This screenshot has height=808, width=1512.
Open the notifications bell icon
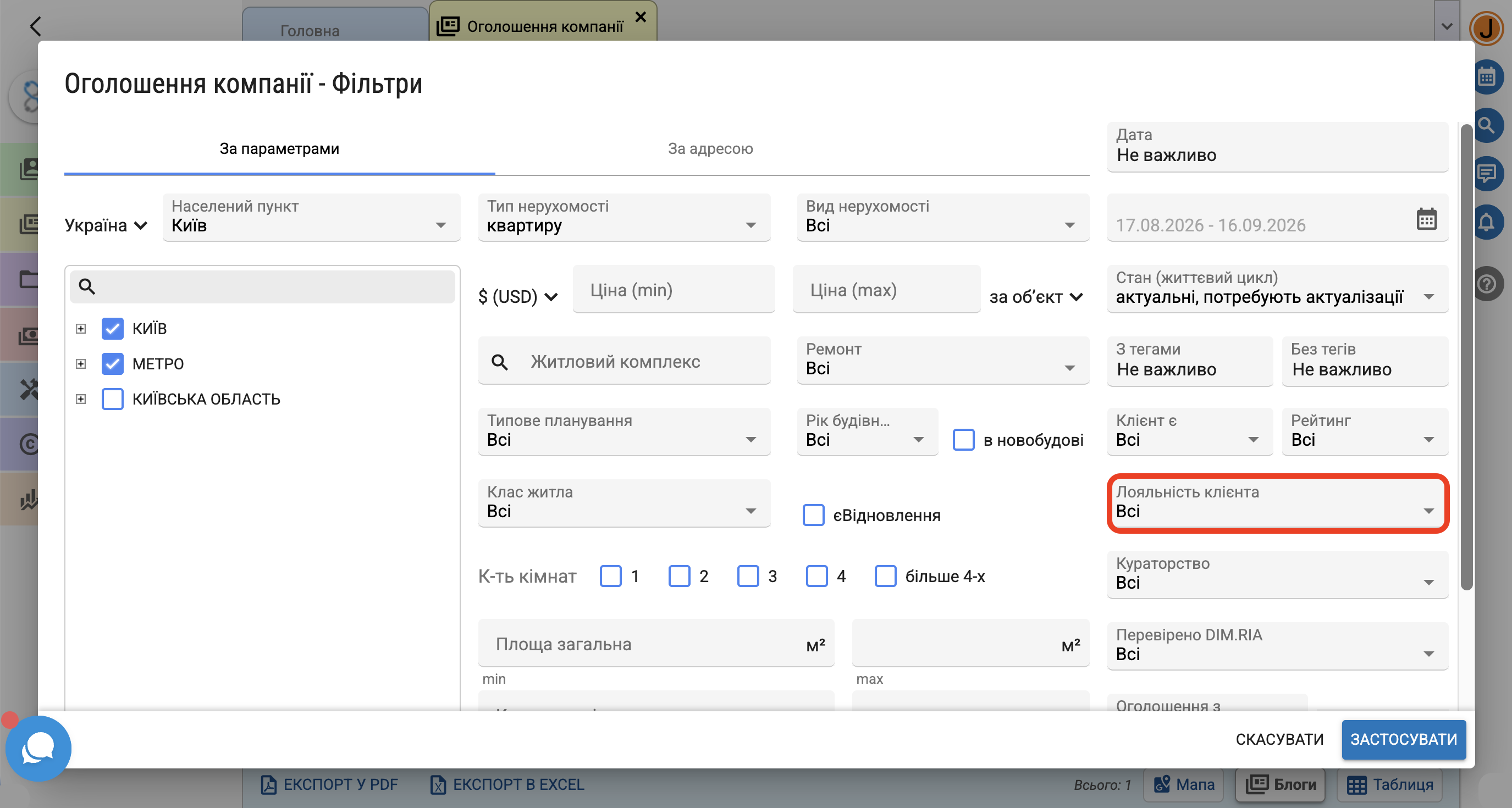pos(1487,222)
